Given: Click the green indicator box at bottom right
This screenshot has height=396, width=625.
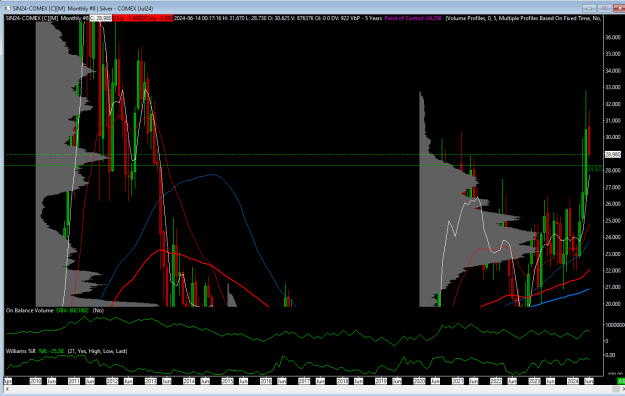Looking at the screenshot, I should pyautogui.click(x=621, y=381).
